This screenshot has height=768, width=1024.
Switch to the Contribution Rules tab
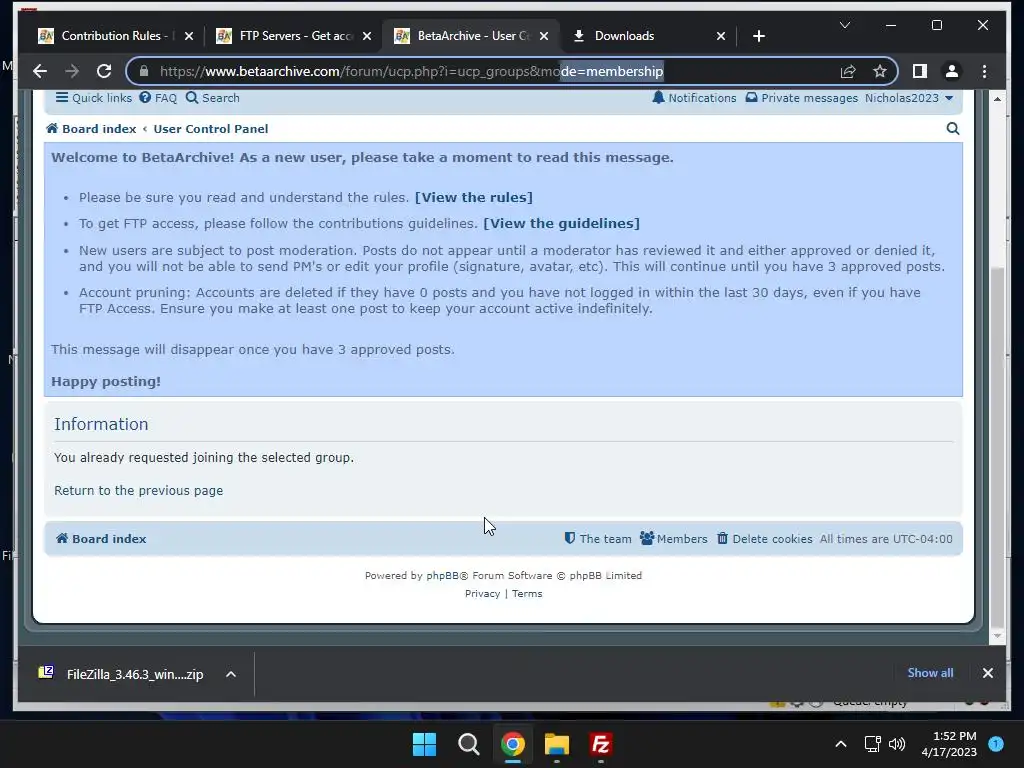(x=115, y=36)
